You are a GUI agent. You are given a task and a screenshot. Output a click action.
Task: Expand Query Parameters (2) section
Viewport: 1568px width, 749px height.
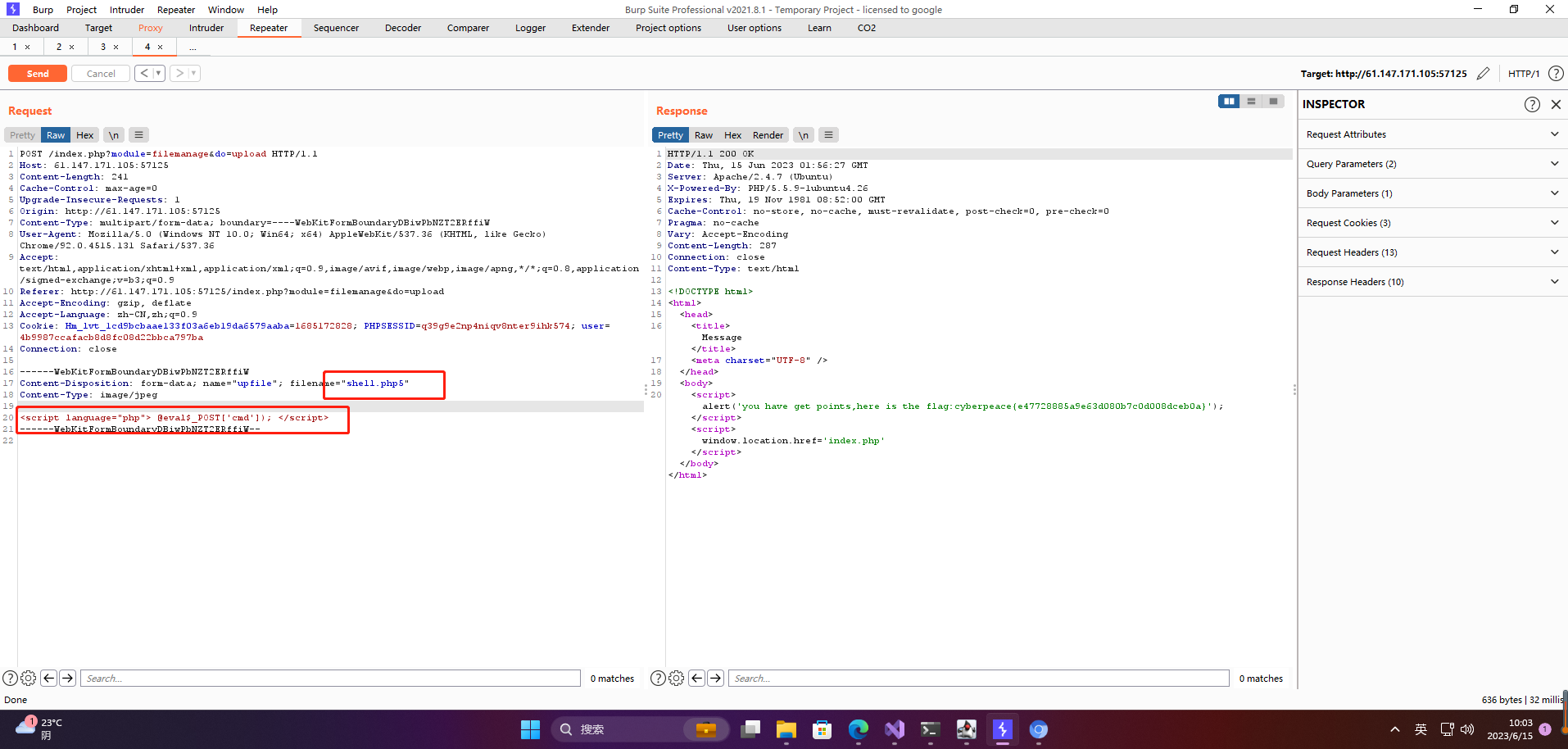point(1433,164)
